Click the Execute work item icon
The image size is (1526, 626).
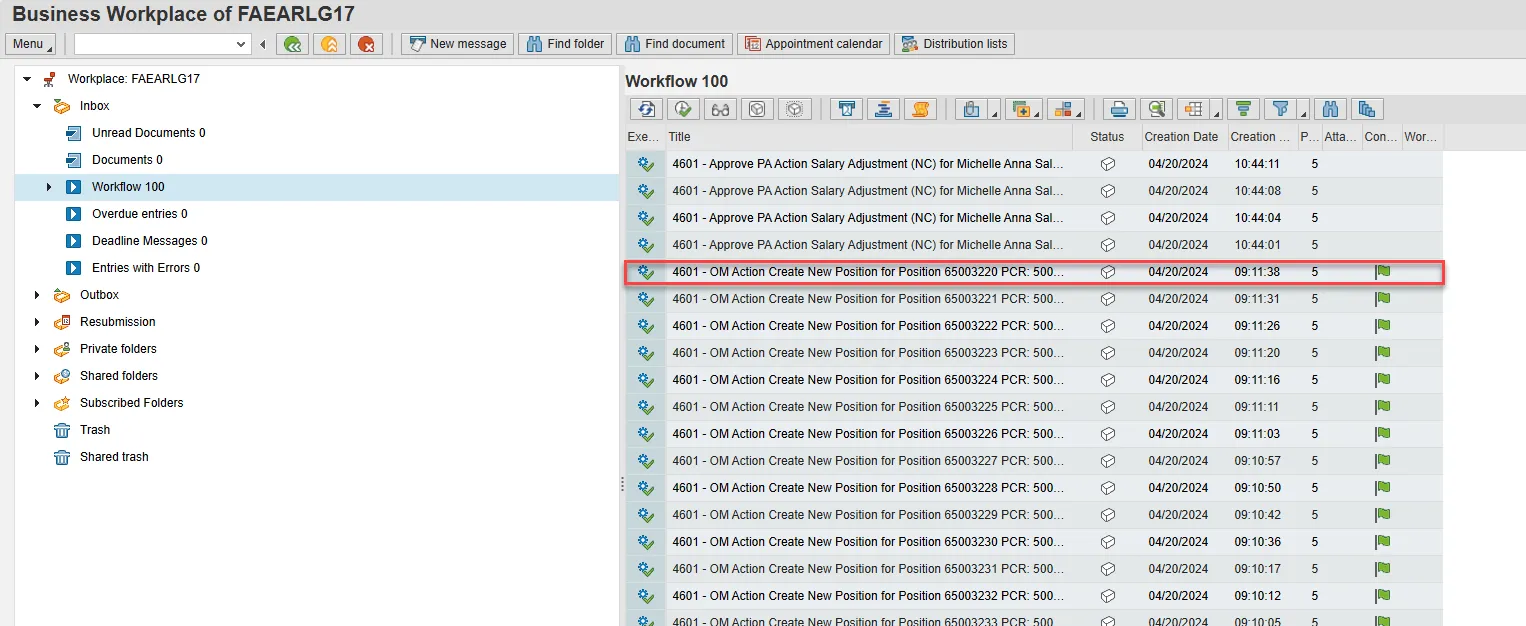tap(683, 110)
